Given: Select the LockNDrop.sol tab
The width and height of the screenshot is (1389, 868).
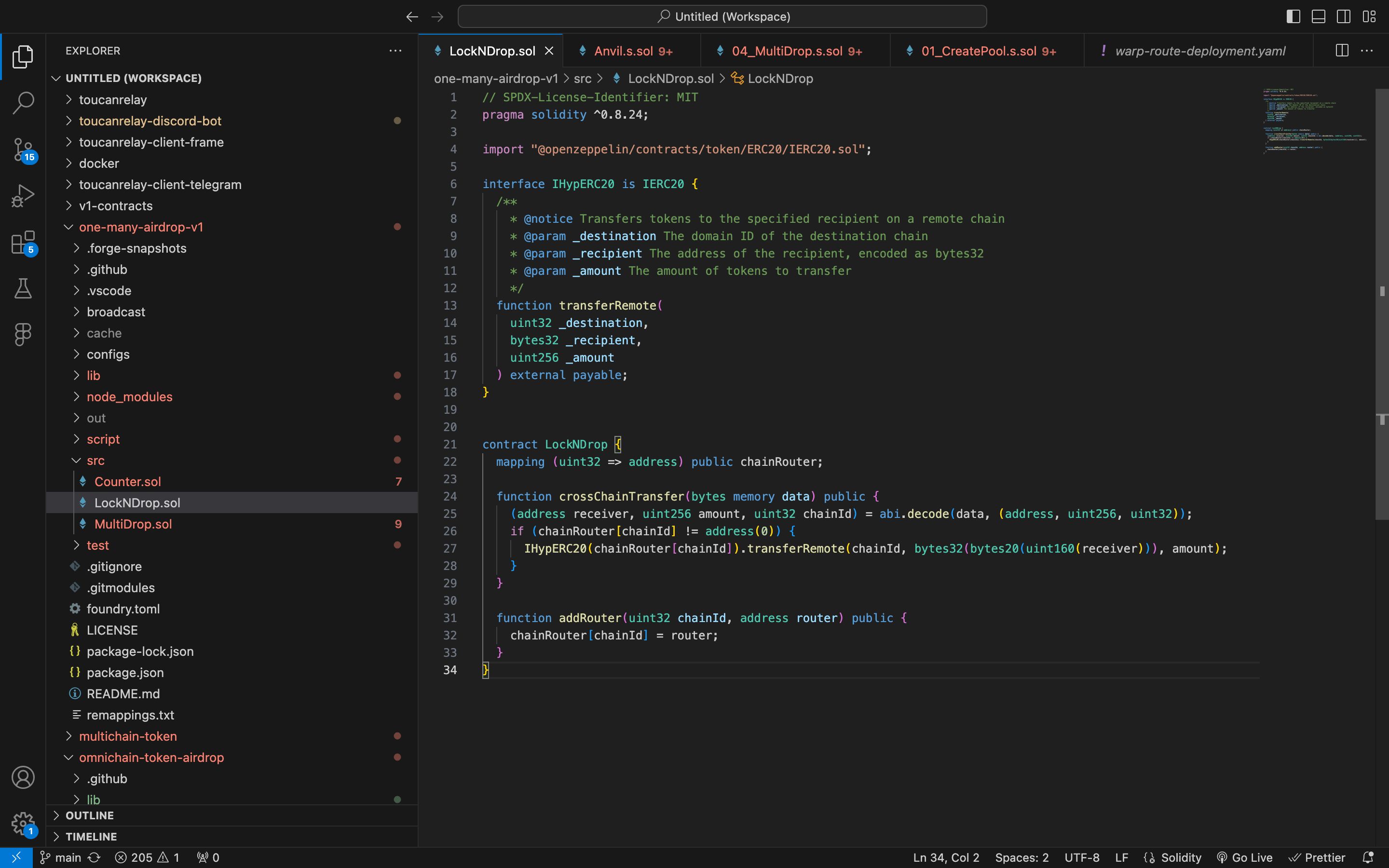Looking at the screenshot, I should coord(491,51).
